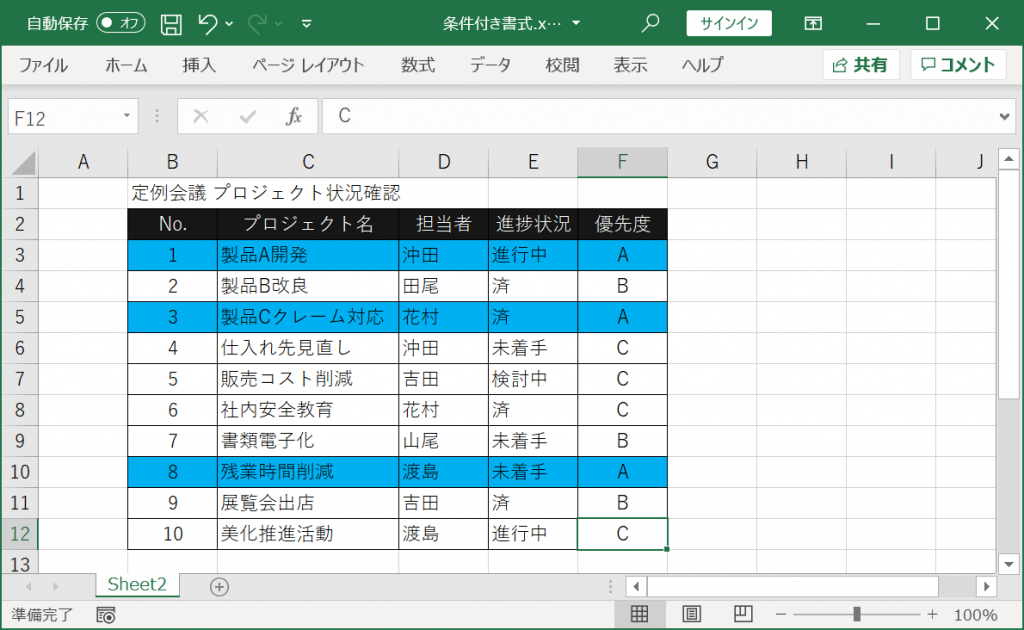Click the Name Box showing F12
Screen dimensions: 1024x630
pos(63,117)
